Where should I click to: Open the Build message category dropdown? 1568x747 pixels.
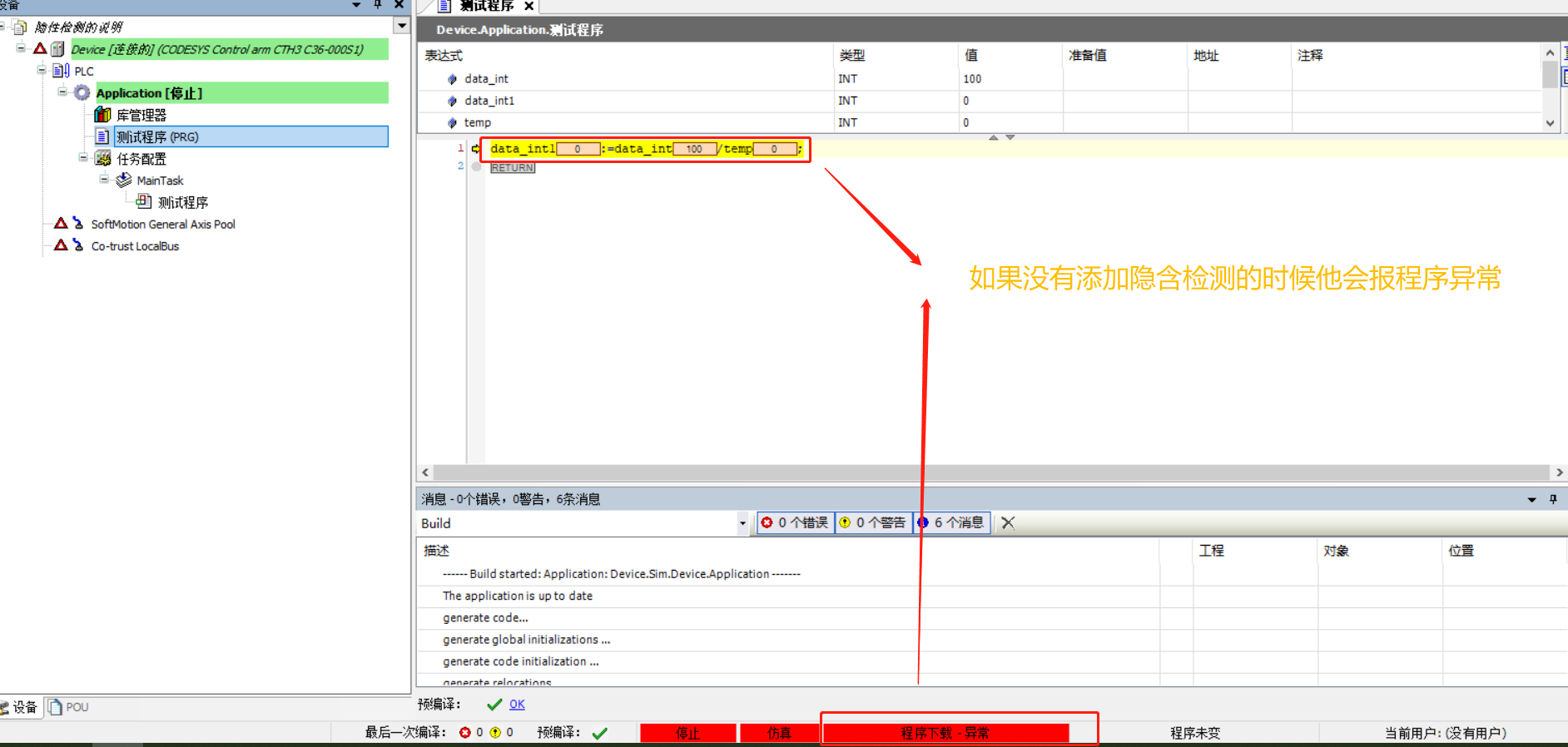coord(742,523)
